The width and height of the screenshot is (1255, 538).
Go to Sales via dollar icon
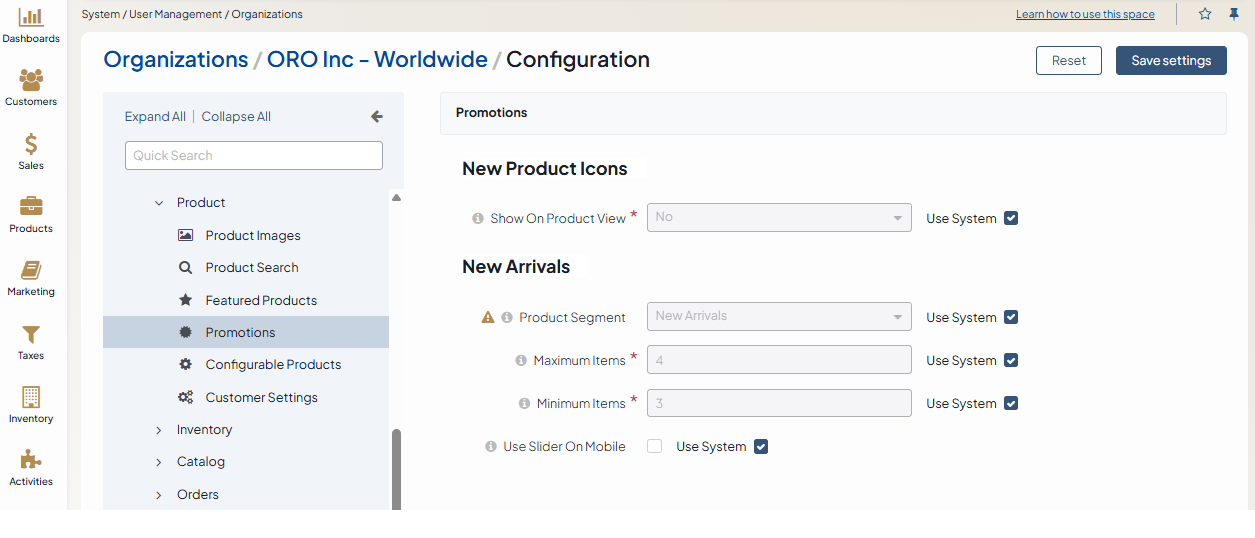pyautogui.click(x=31, y=144)
